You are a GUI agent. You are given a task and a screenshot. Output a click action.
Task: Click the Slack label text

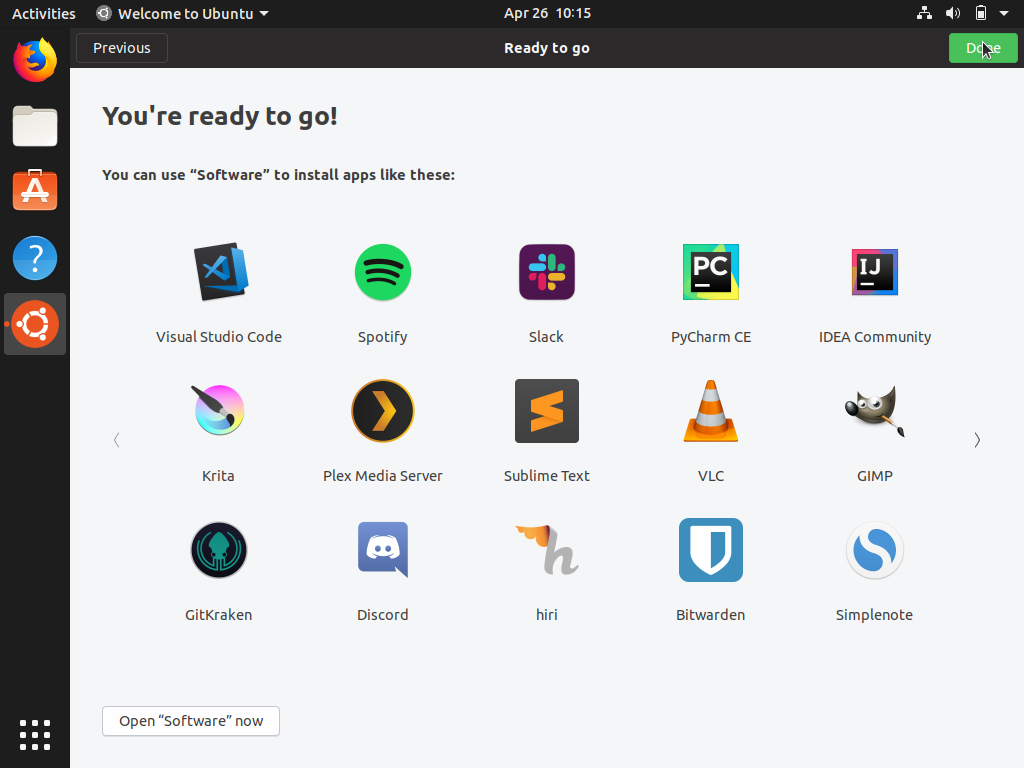[547, 337]
